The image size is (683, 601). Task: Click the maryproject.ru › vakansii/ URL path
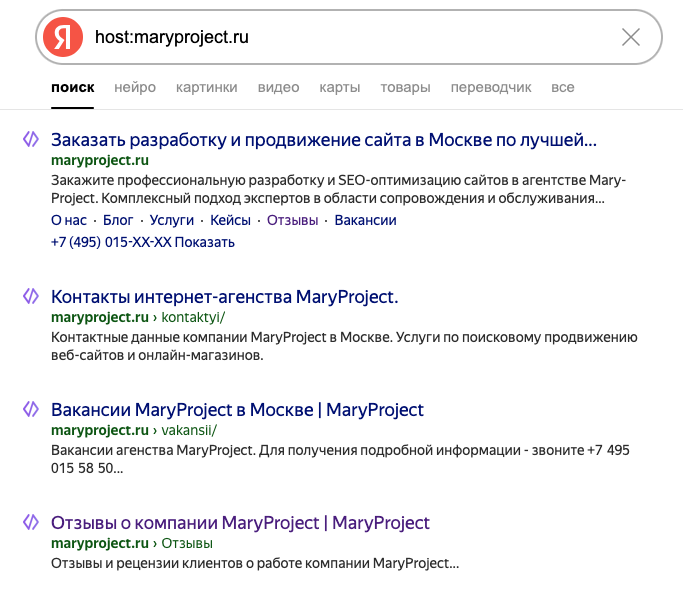coord(134,430)
